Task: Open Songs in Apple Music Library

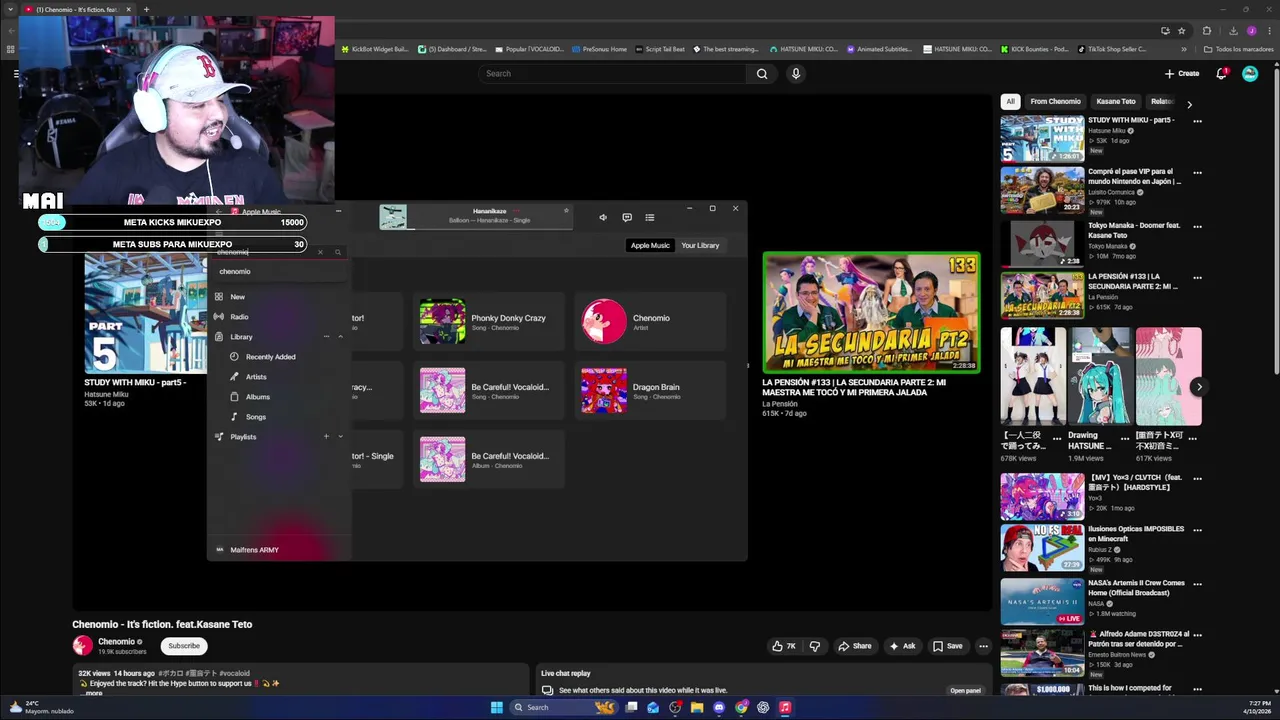Action: click(280, 417)
